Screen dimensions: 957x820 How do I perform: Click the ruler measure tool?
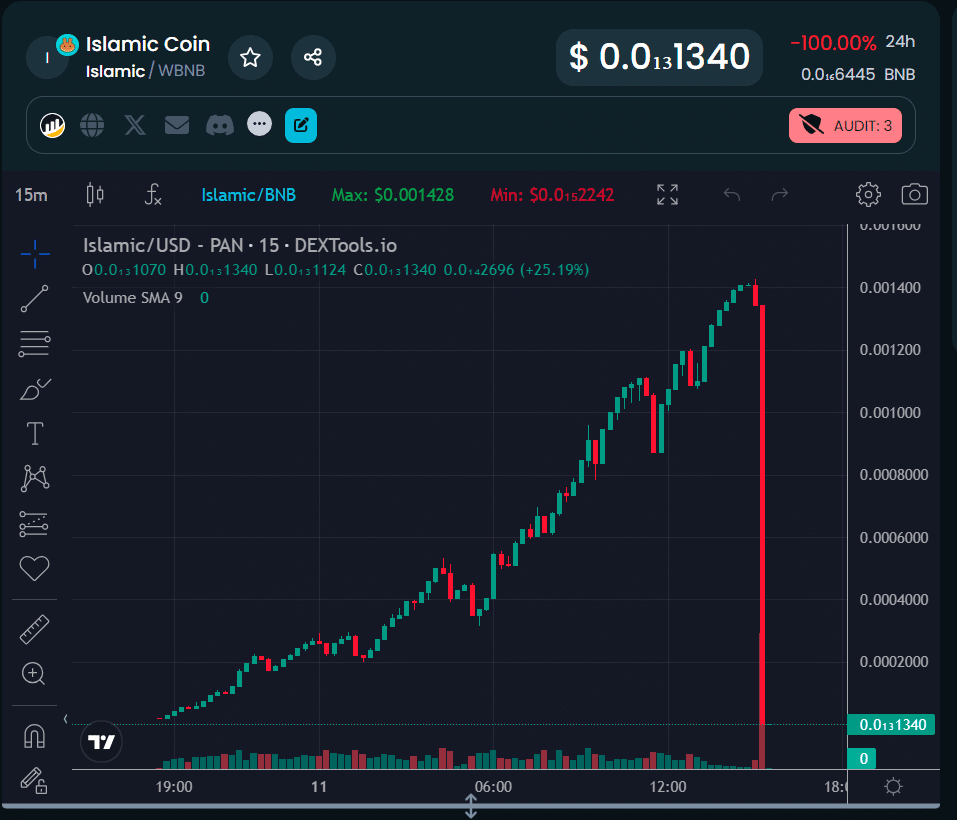pyautogui.click(x=35, y=629)
